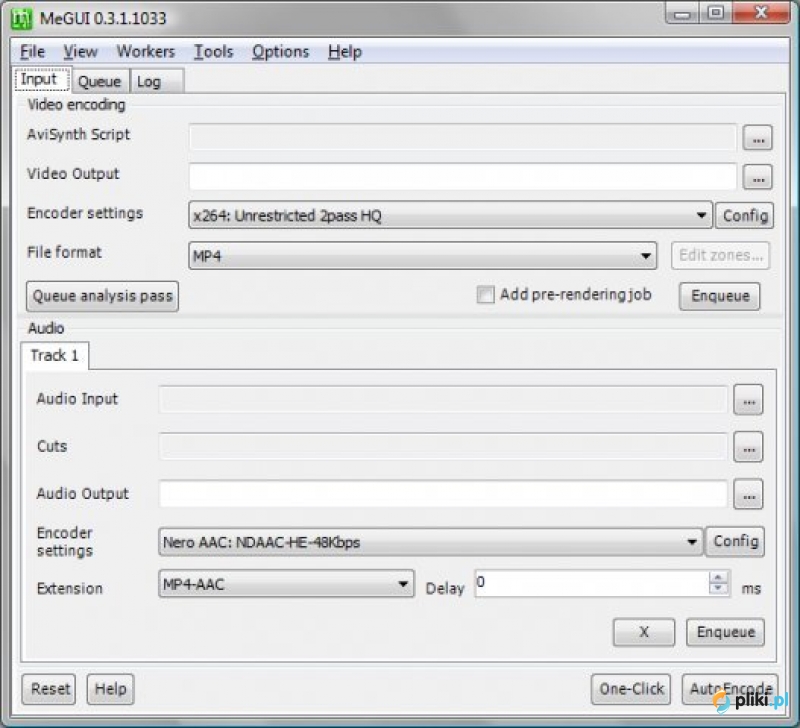Open the Help menu
The height and width of the screenshot is (728, 800).
pos(345,52)
